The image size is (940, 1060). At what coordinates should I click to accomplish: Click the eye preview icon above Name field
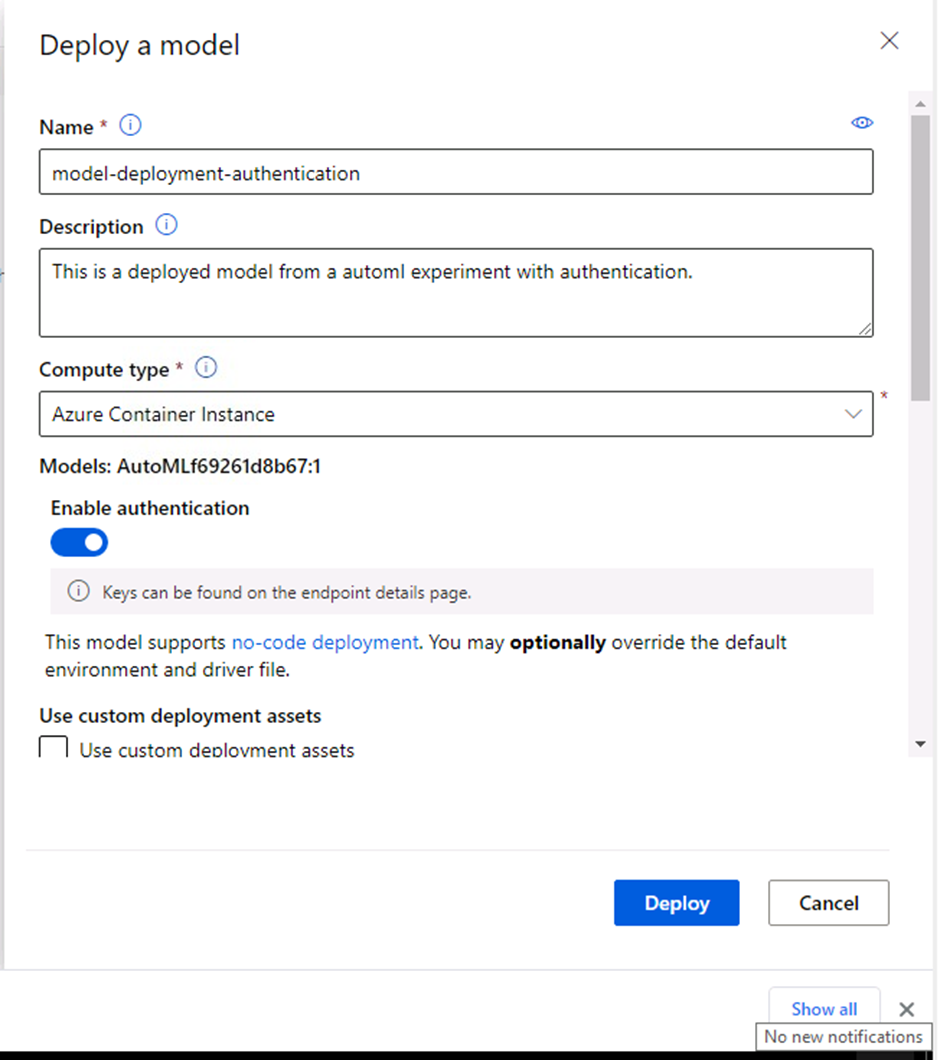coord(862,122)
